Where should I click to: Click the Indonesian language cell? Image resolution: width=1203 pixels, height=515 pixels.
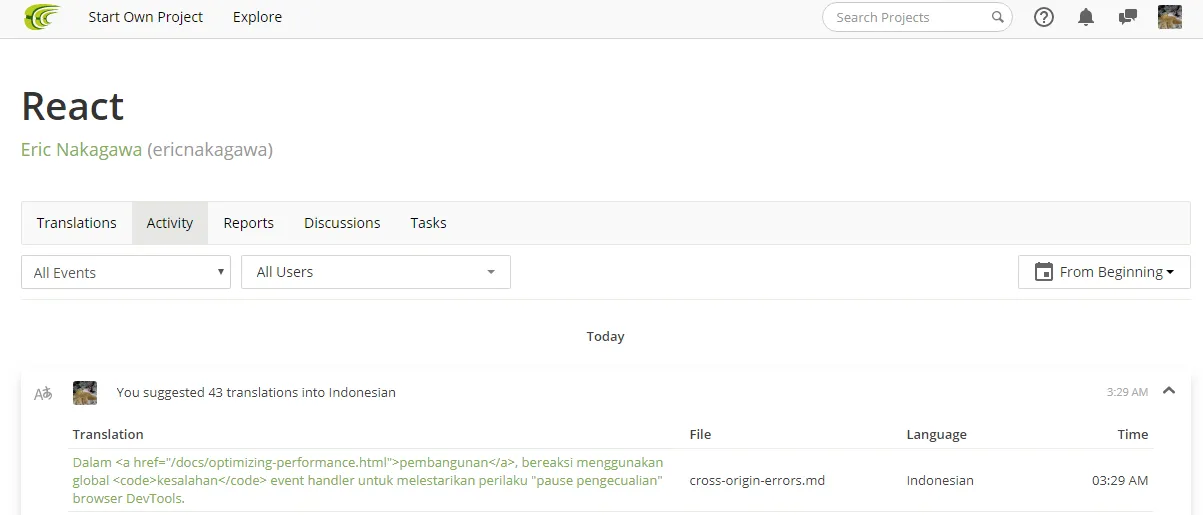pos(940,480)
